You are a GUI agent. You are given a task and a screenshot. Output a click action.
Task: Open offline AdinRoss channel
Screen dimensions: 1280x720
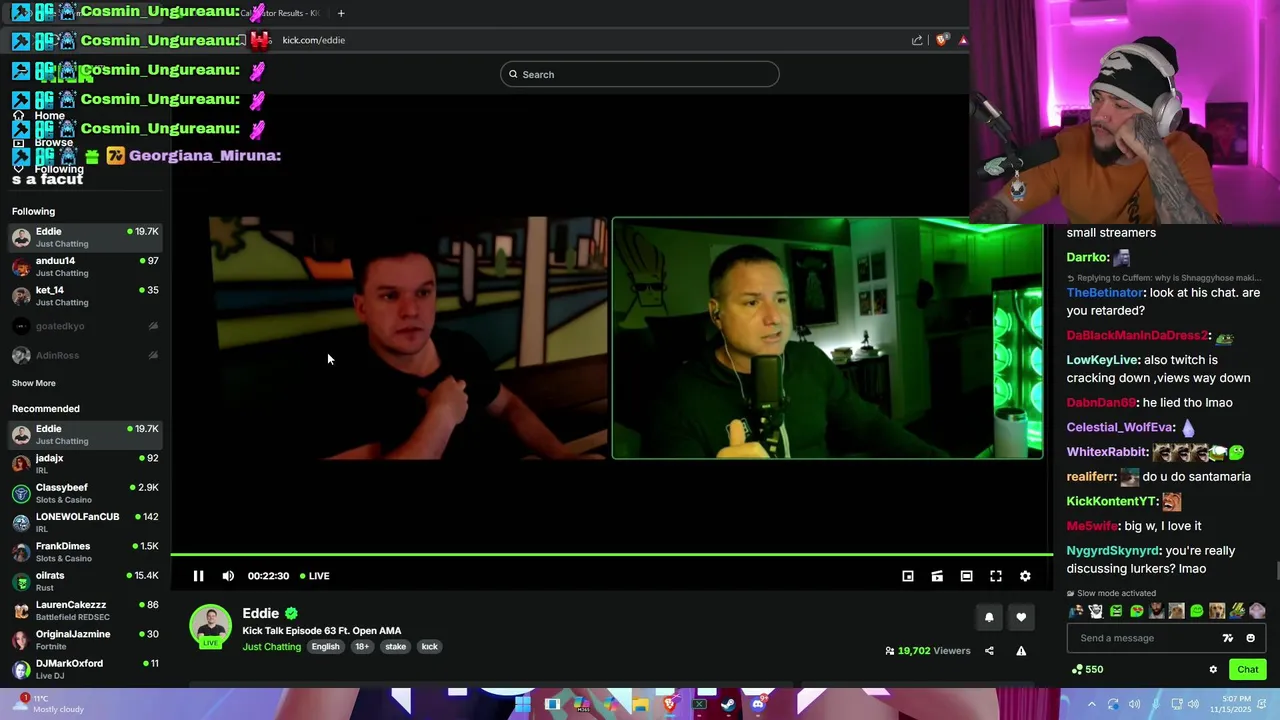[85, 355]
